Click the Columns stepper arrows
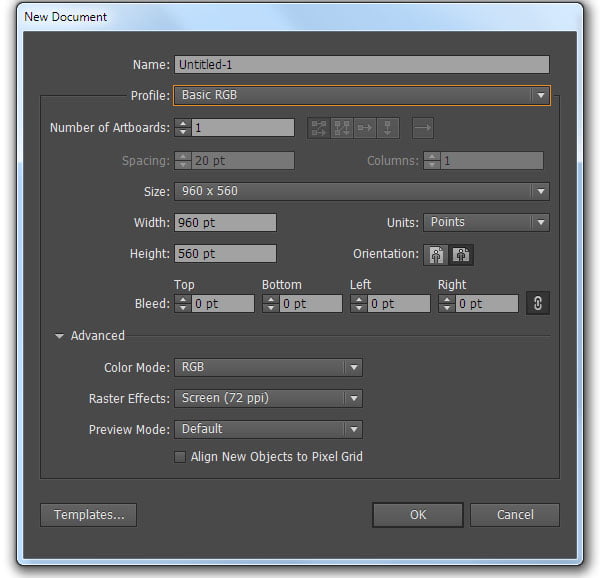Screen dimensions: 600x578 click(432, 161)
